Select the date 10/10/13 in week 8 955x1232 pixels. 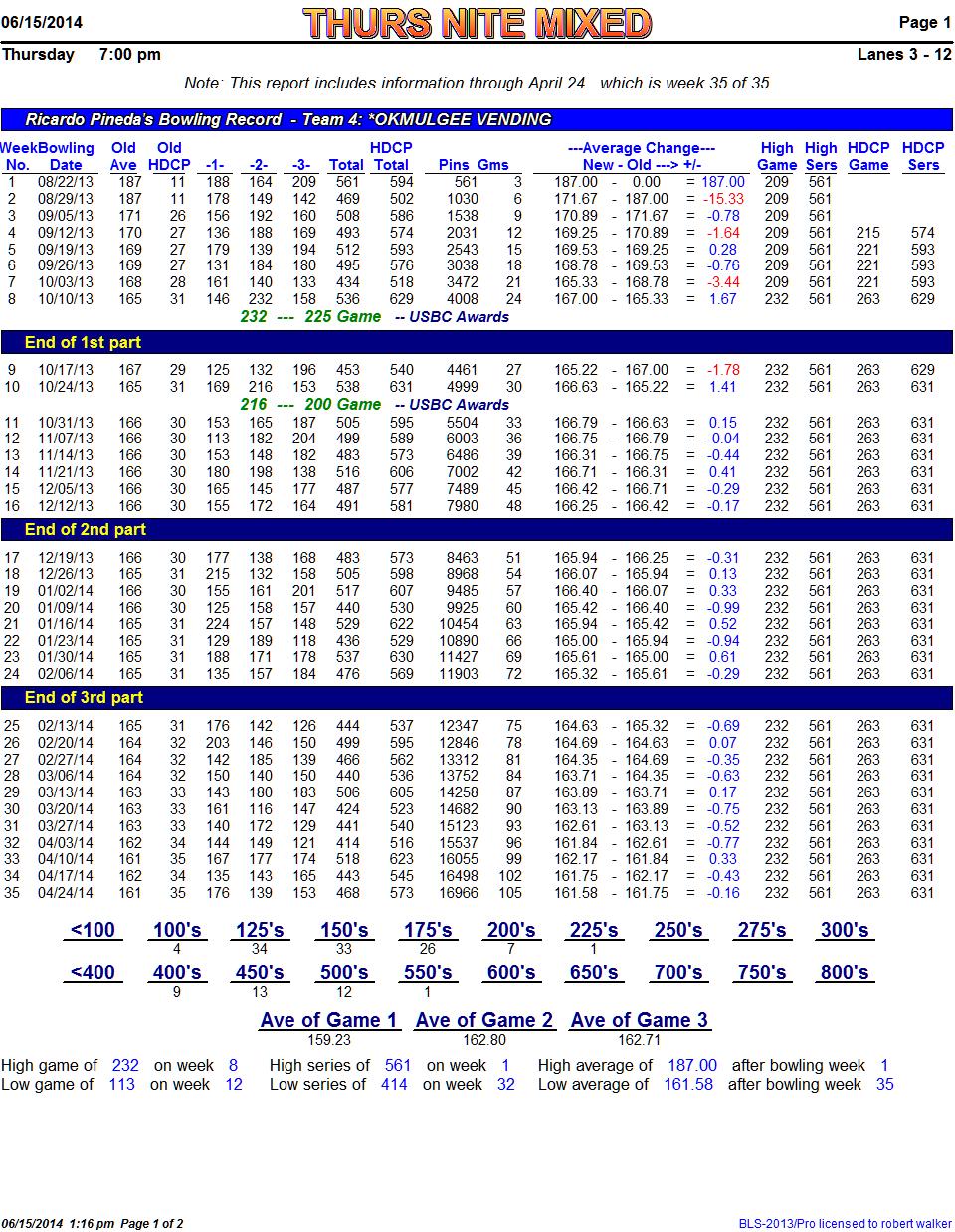(66, 299)
